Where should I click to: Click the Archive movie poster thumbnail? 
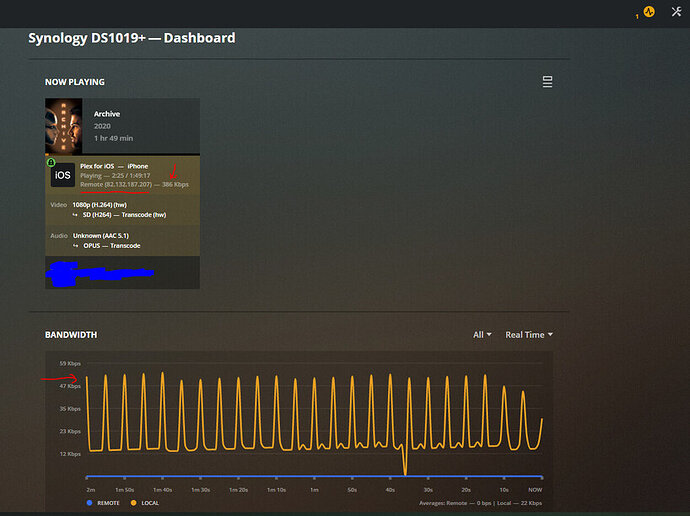point(64,126)
